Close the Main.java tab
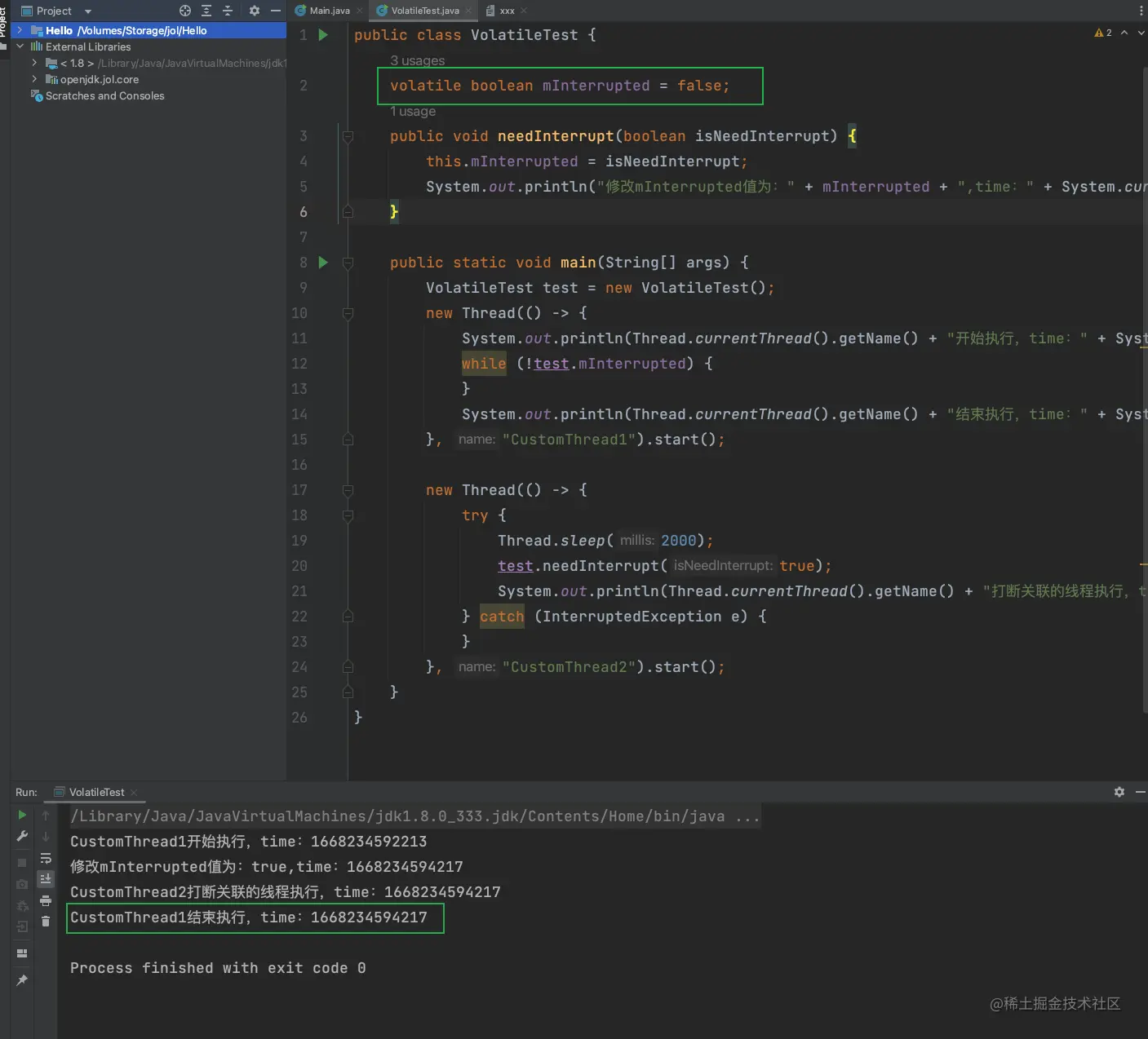This screenshot has height=1039, width=1148. [x=359, y=11]
